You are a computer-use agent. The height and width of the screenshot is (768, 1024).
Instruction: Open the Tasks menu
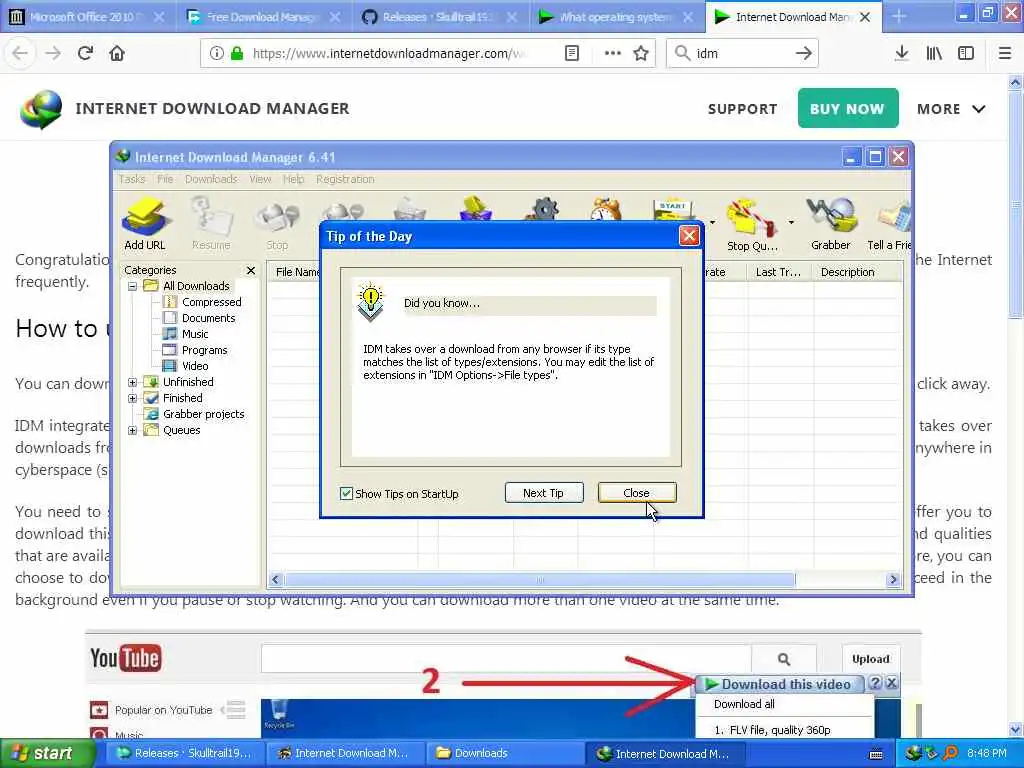[x=132, y=179]
